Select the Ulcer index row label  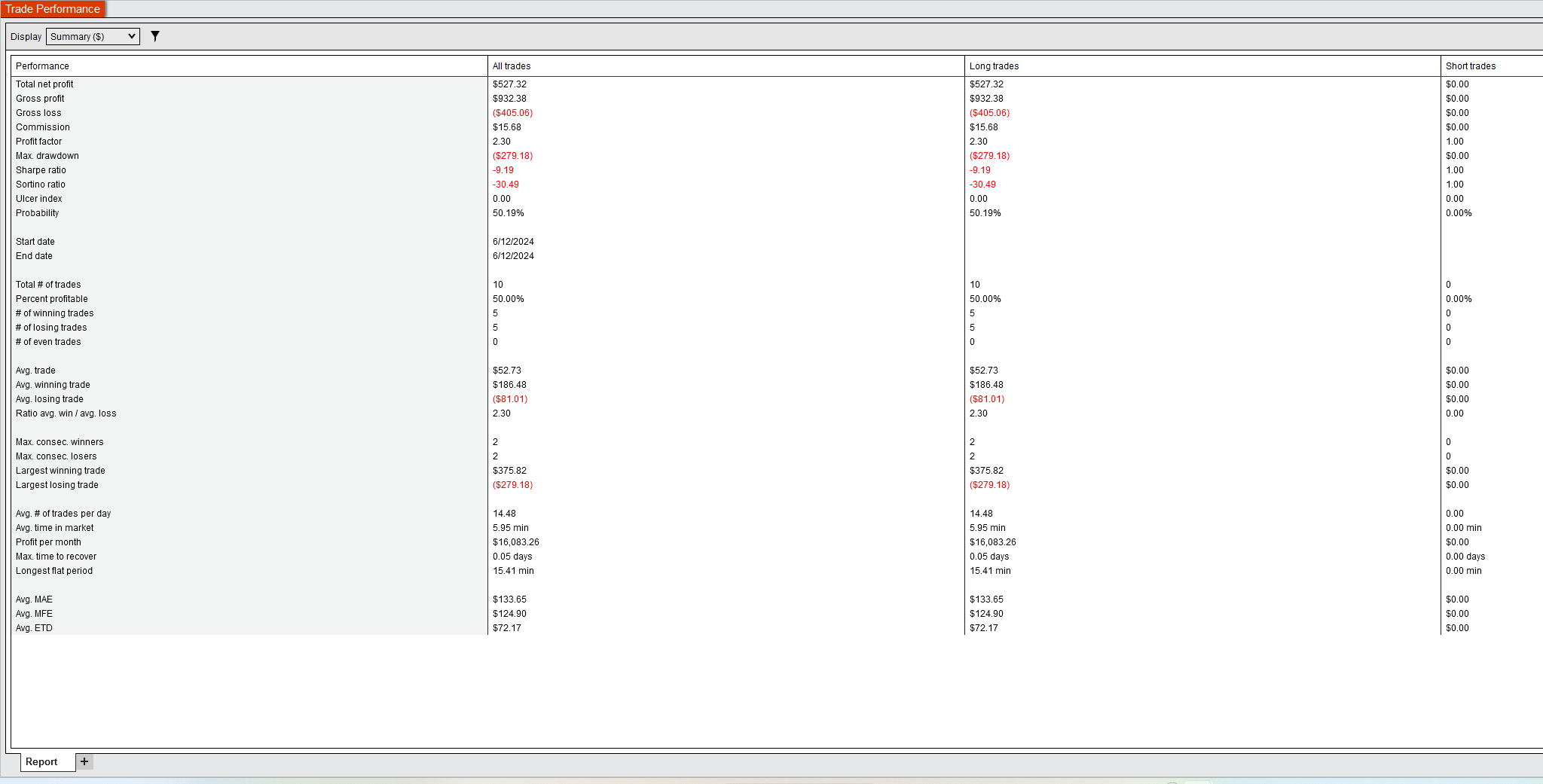(x=39, y=199)
